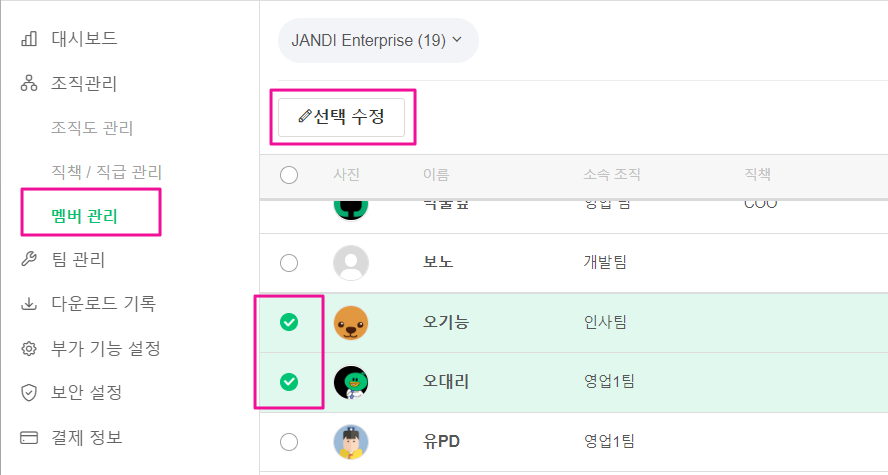Toggle the select-all checkbox in the table header
This screenshot has width=888, height=475.
click(289, 175)
